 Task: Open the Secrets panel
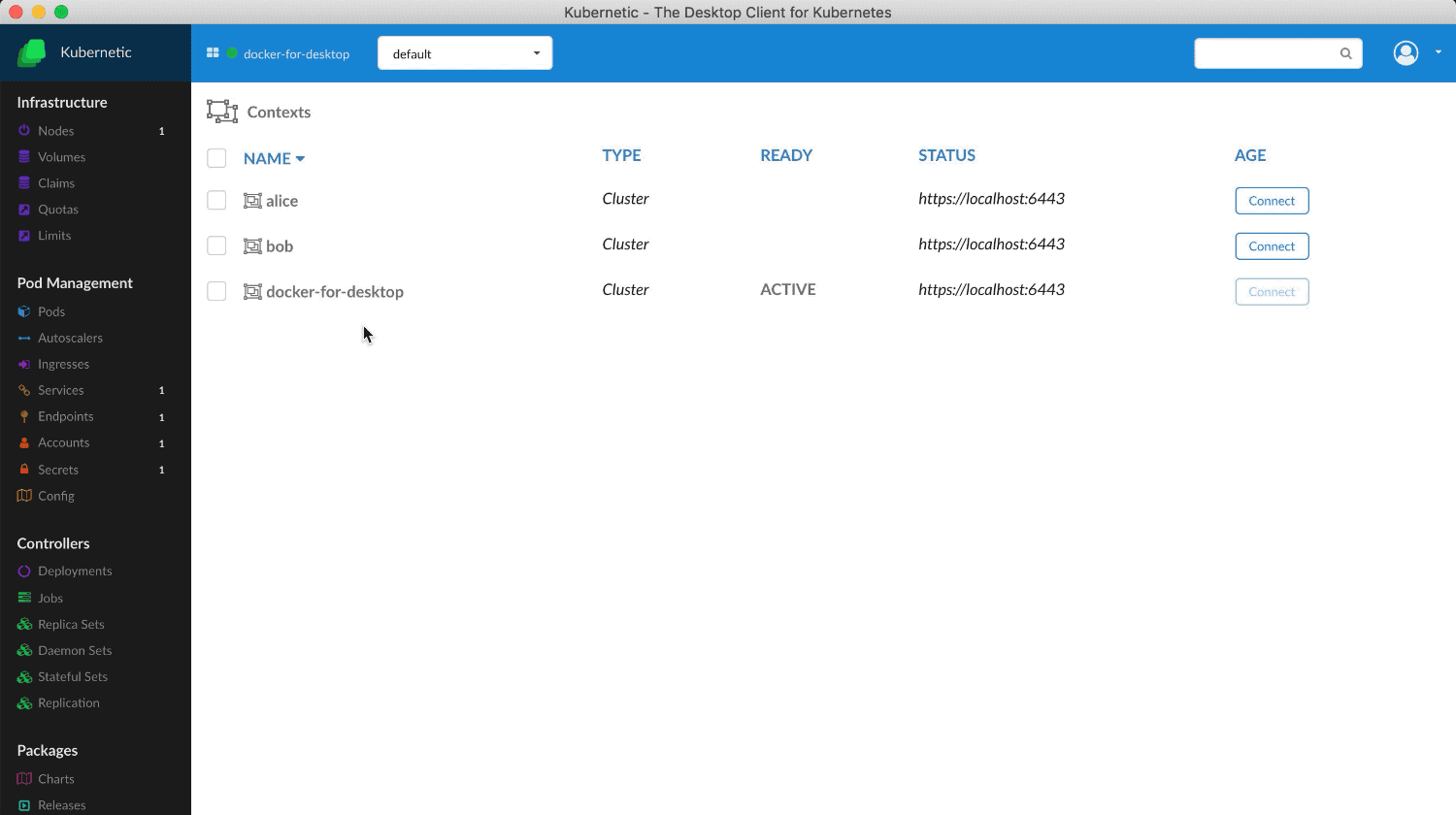[x=58, y=470]
